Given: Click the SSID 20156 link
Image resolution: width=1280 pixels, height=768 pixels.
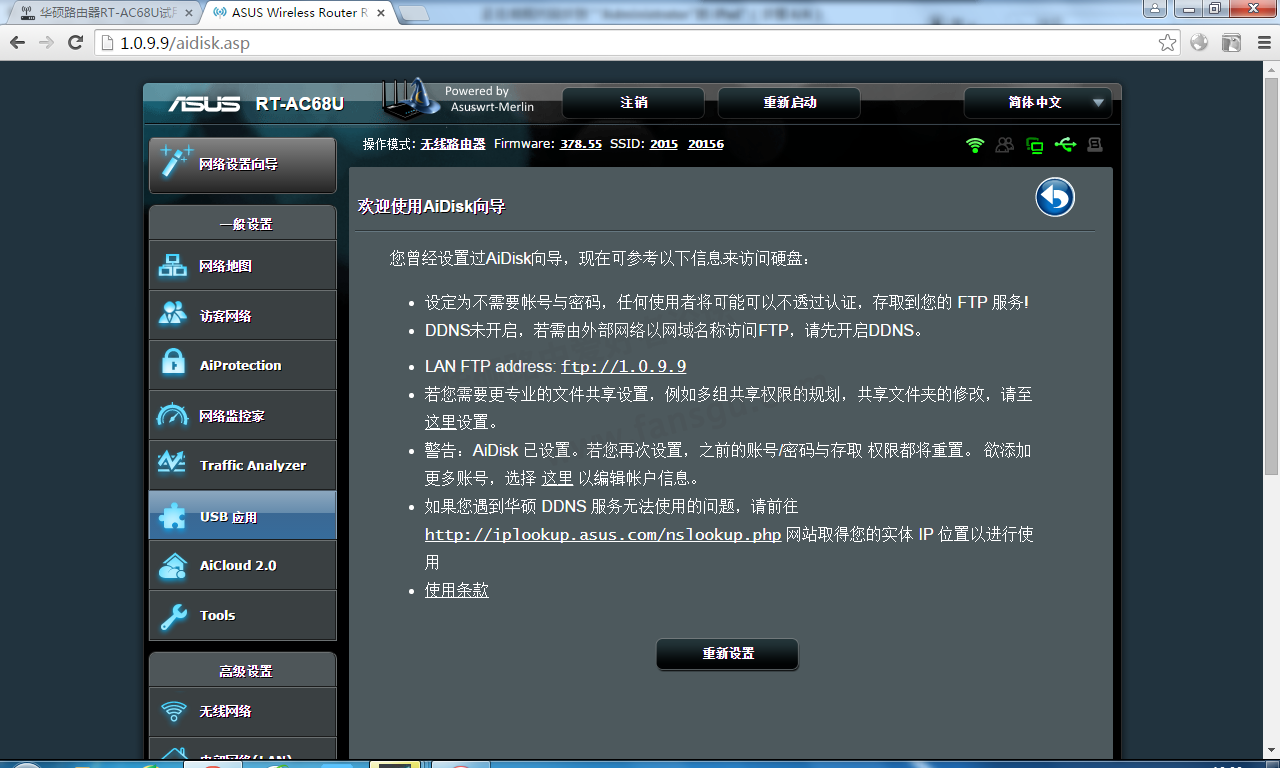Looking at the screenshot, I should coord(706,144).
